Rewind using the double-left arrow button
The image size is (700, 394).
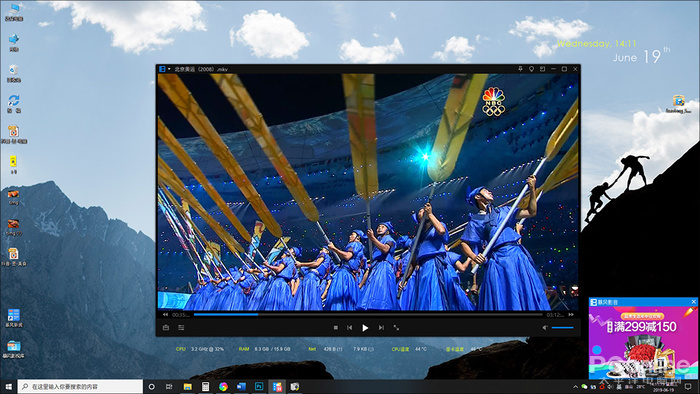click(x=166, y=315)
